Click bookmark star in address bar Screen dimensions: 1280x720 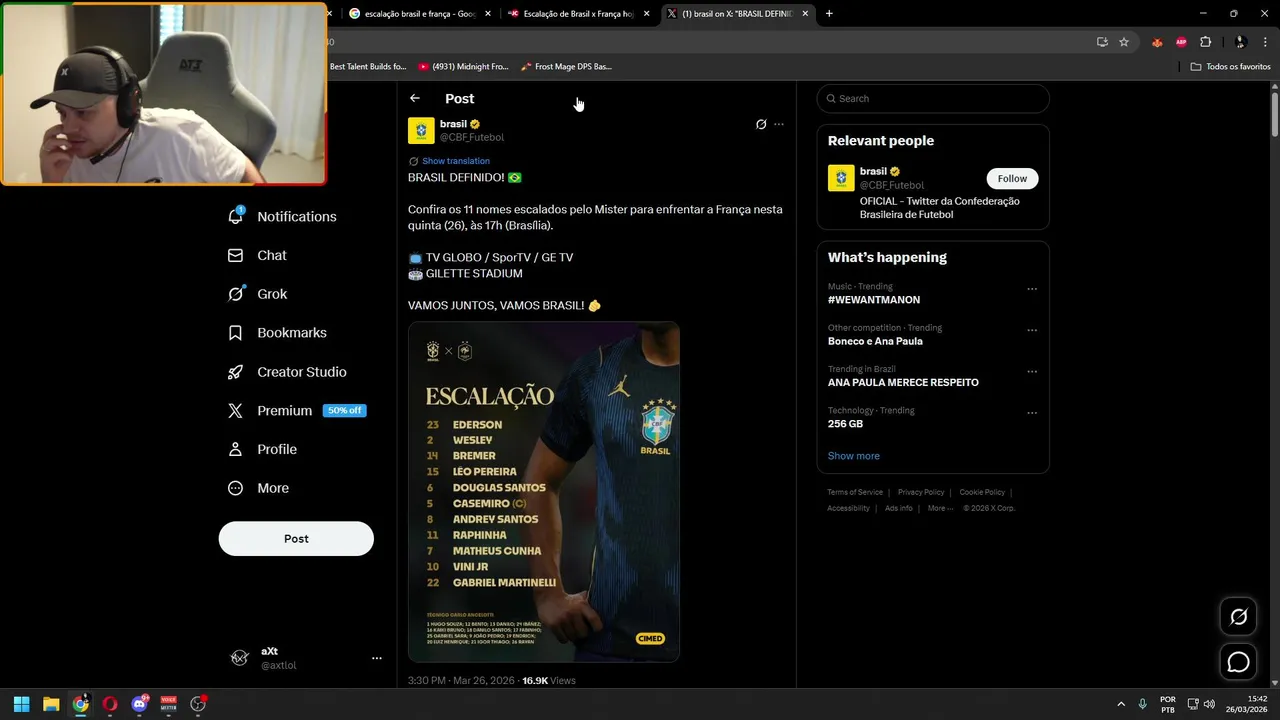tap(1124, 42)
